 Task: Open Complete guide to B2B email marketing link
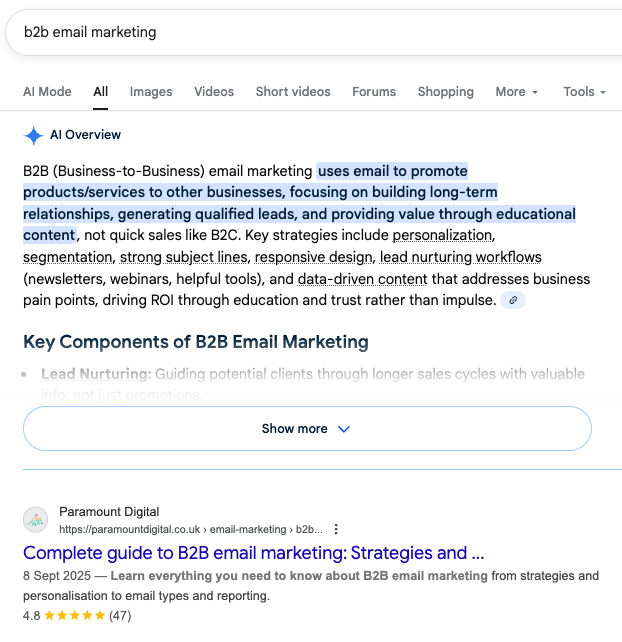tap(254, 553)
